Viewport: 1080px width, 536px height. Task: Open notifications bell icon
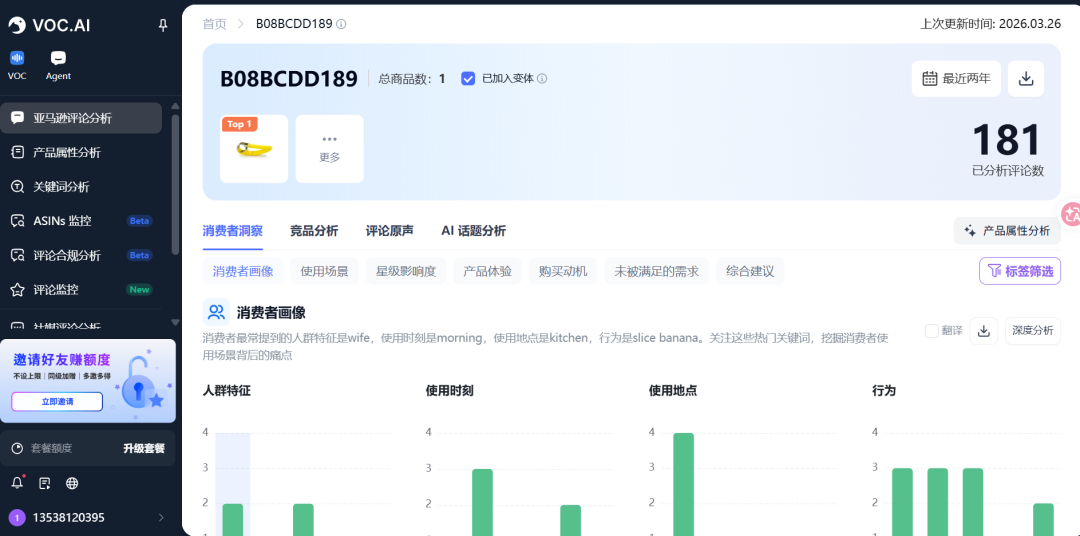(17, 483)
